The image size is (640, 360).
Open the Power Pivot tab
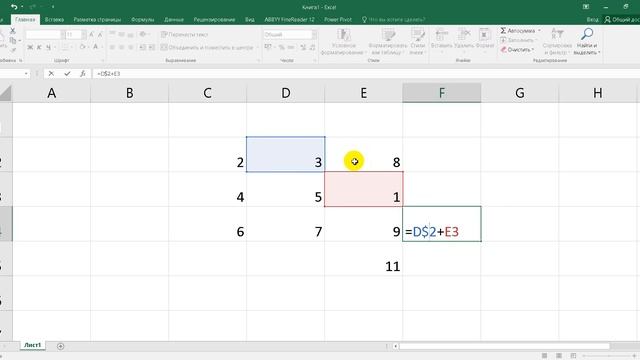click(338, 20)
